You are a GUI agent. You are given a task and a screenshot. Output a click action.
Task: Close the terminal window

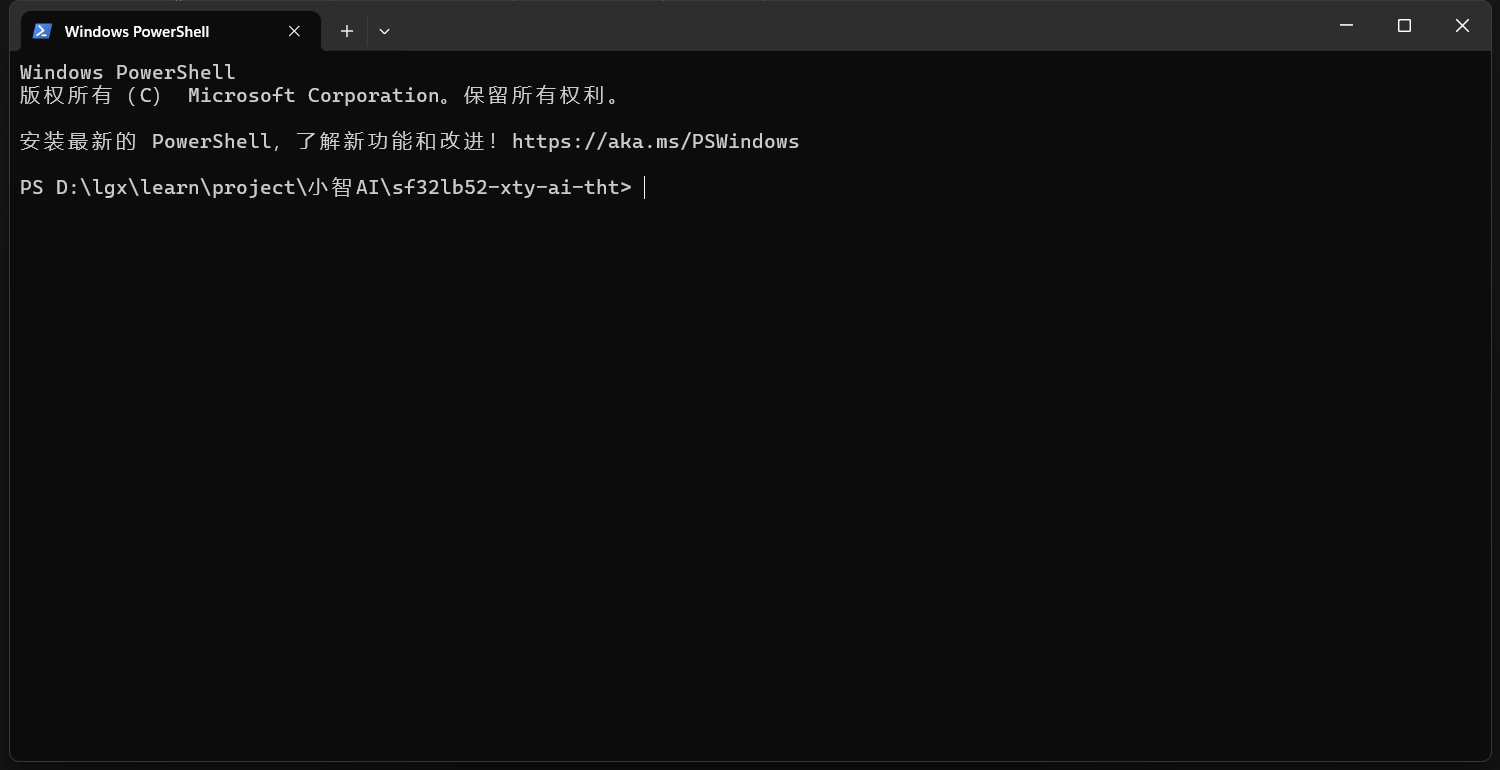[x=1462, y=26]
